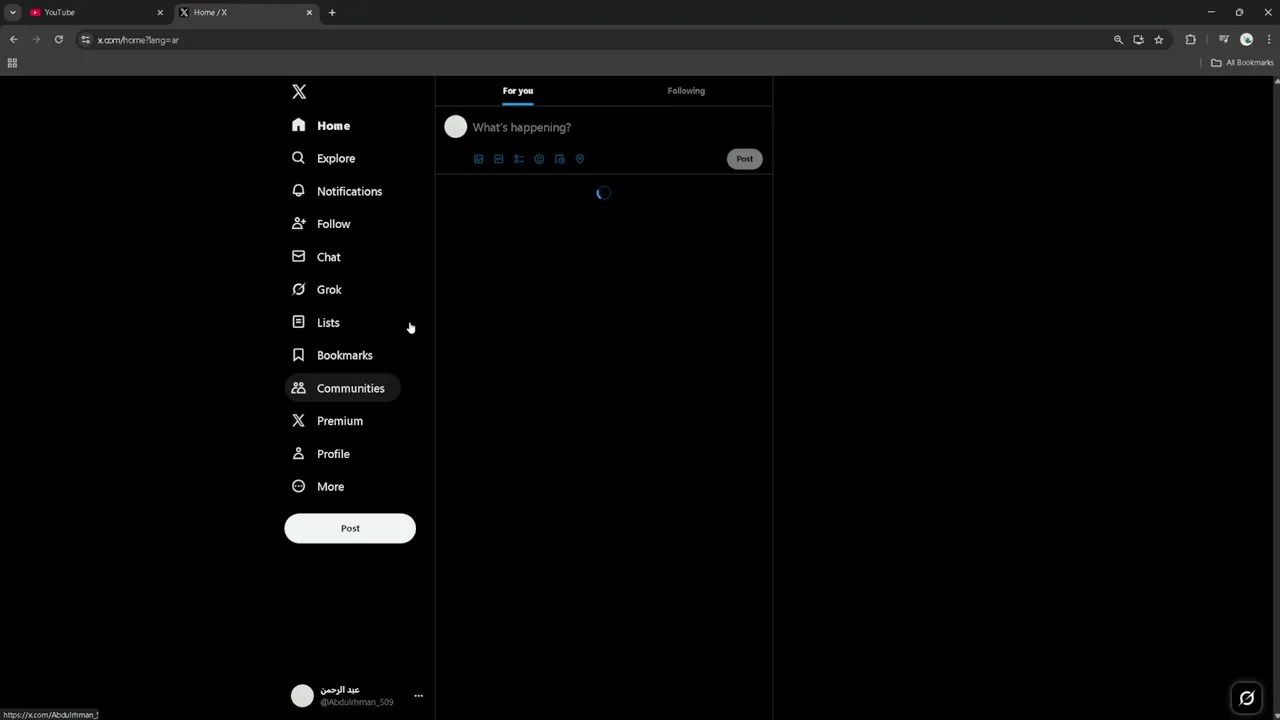Go back with the browser back arrow
Image resolution: width=1280 pixels, height=720 pixels.
pos(13,40)
